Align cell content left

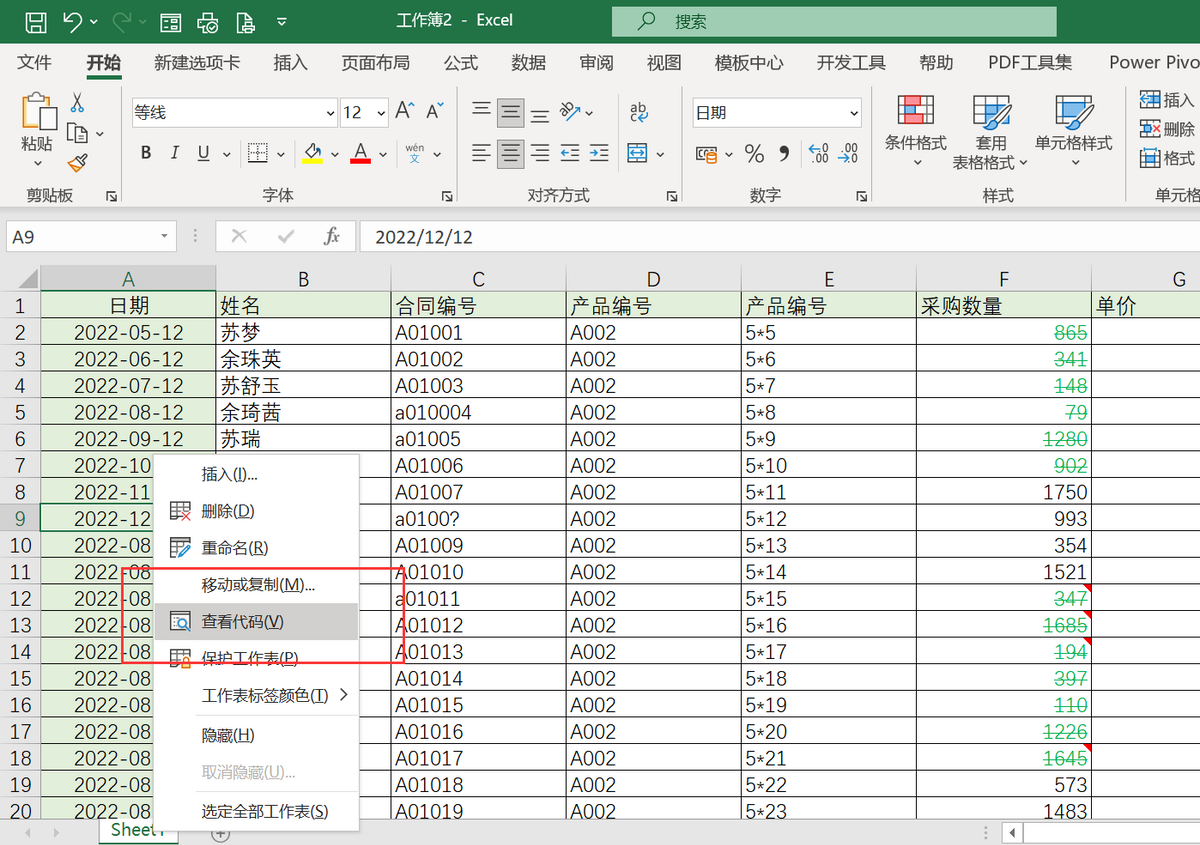coord(482,153)
